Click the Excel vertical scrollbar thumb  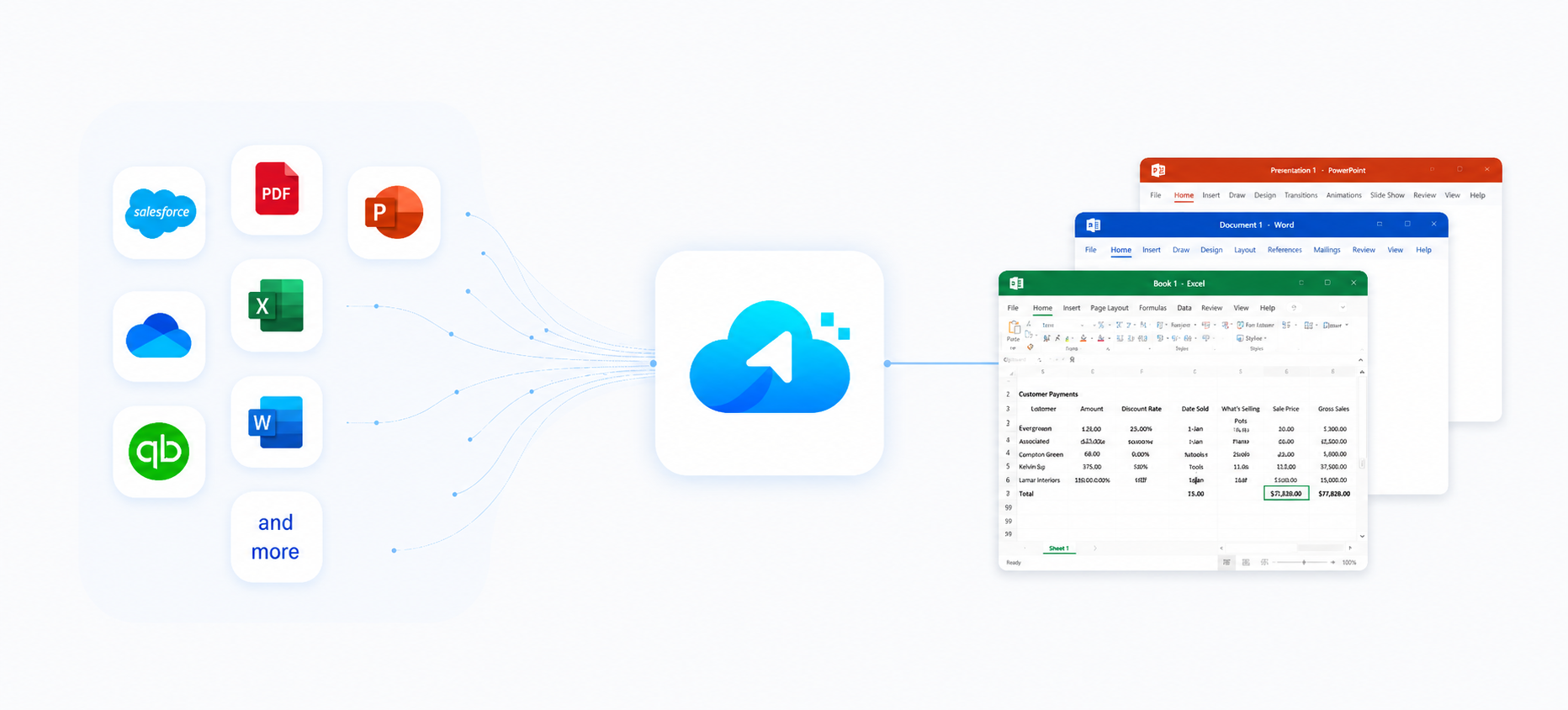pos(1362,463)
